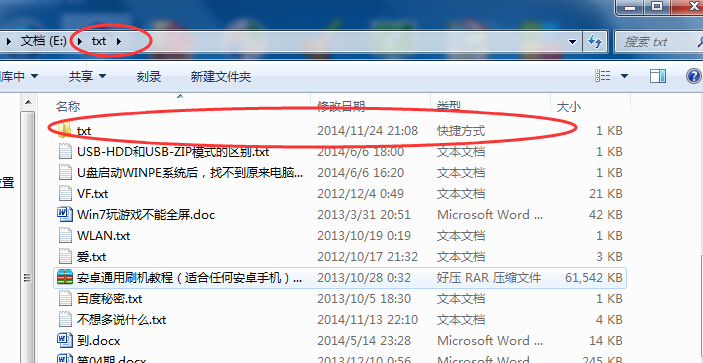Select the txt shortcut file name

coord(84,130)
